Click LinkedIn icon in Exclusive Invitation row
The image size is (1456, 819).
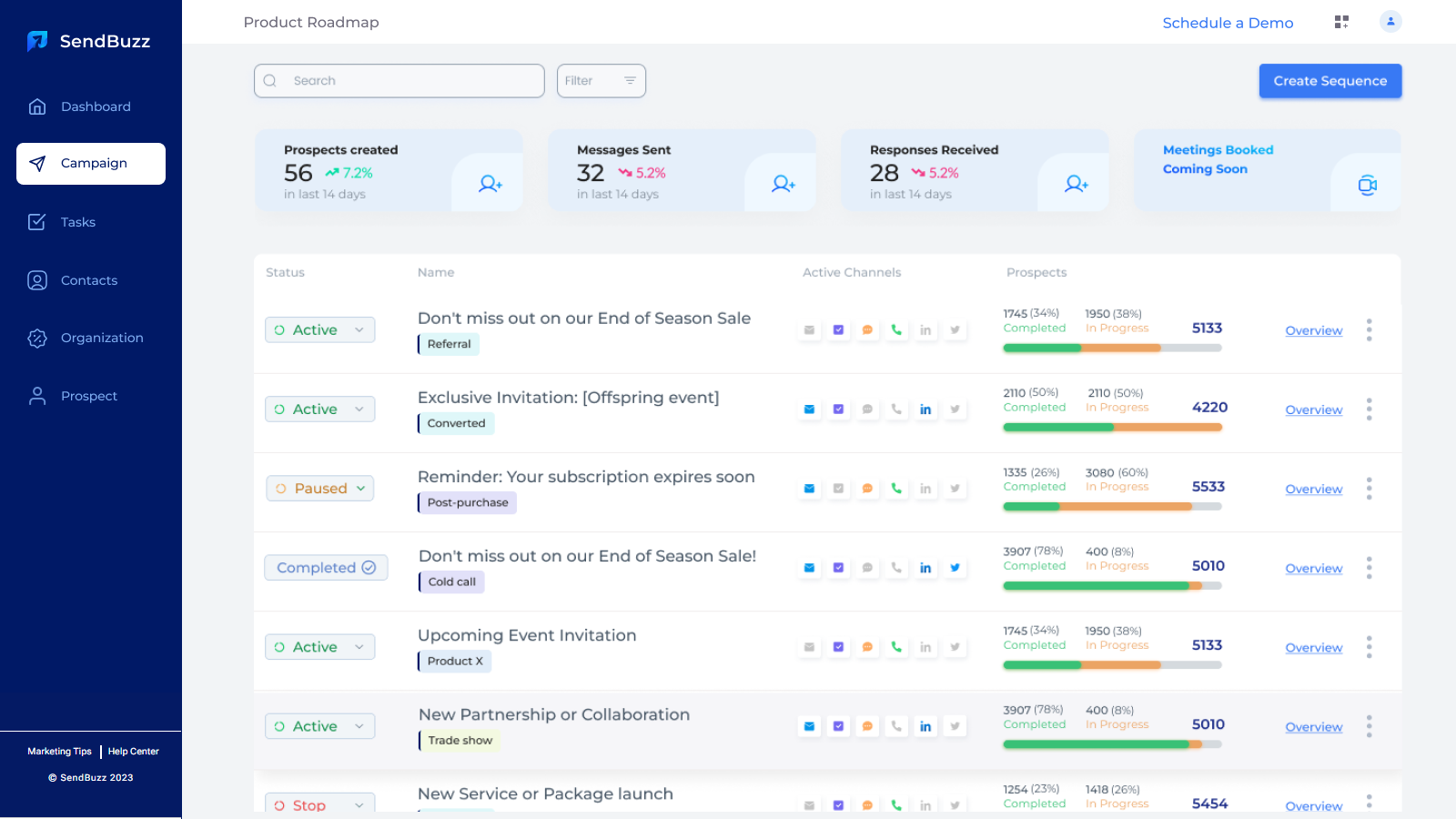[925, 409]
